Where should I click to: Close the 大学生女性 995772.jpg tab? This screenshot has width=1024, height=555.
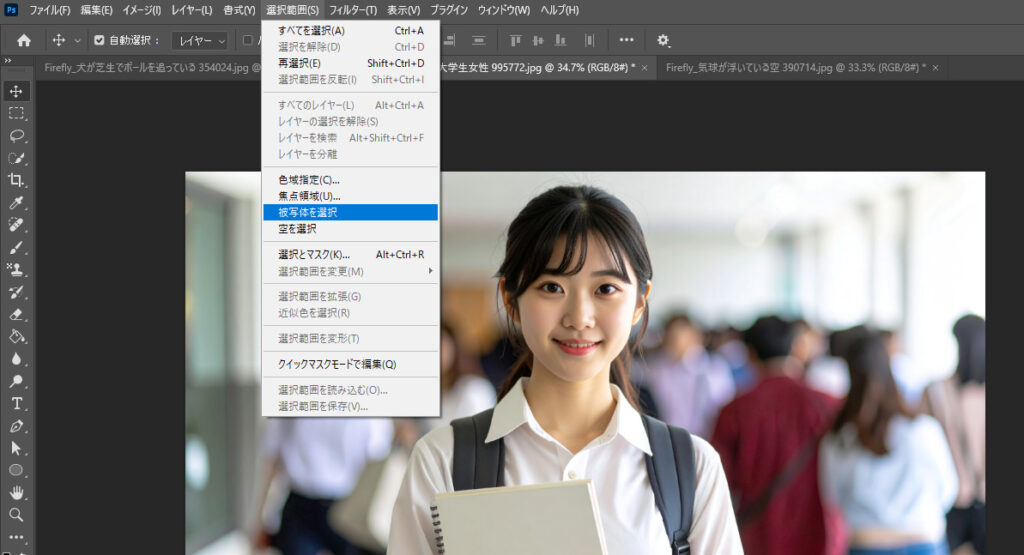[x=645, y=68]
